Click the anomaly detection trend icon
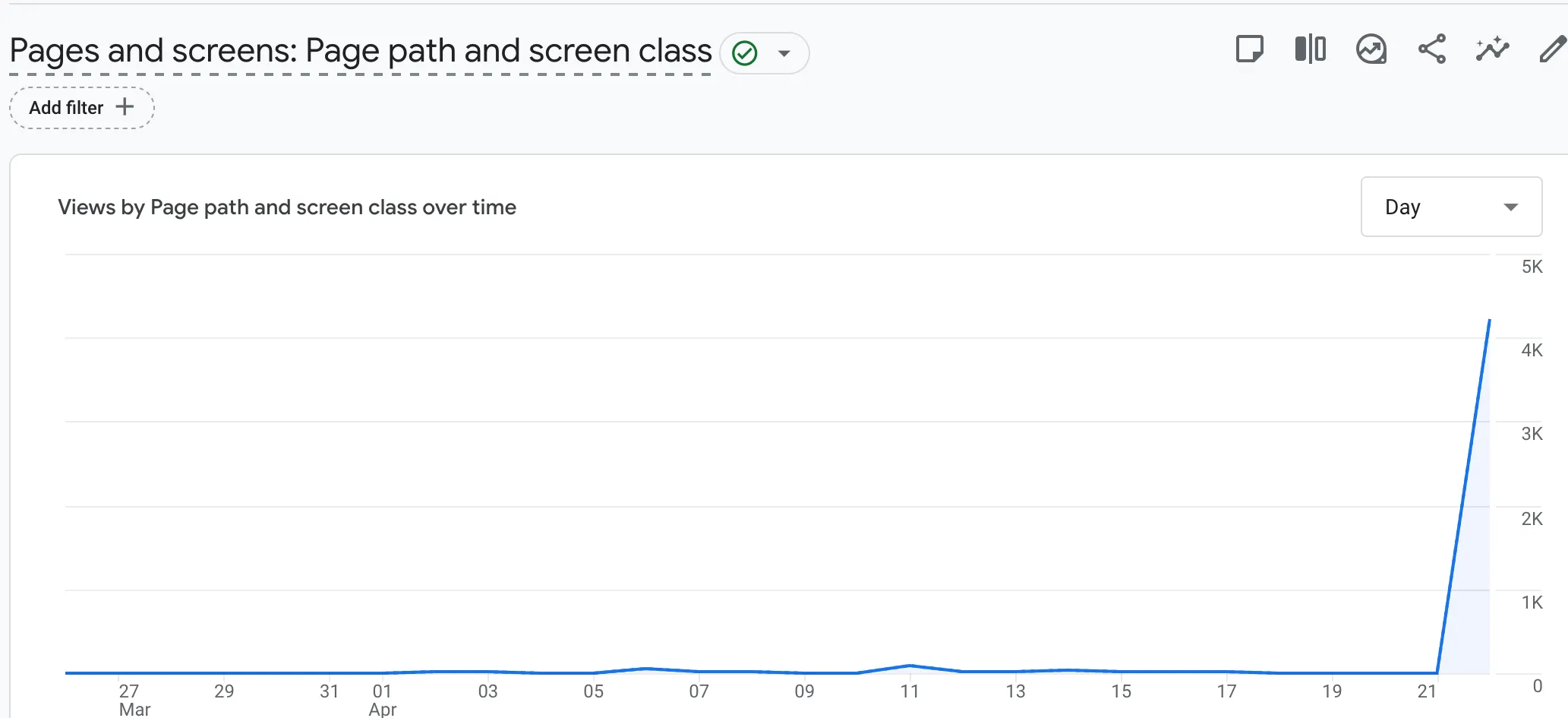The height and width of the screenshot is (718, 1568). click(1370, 49)
